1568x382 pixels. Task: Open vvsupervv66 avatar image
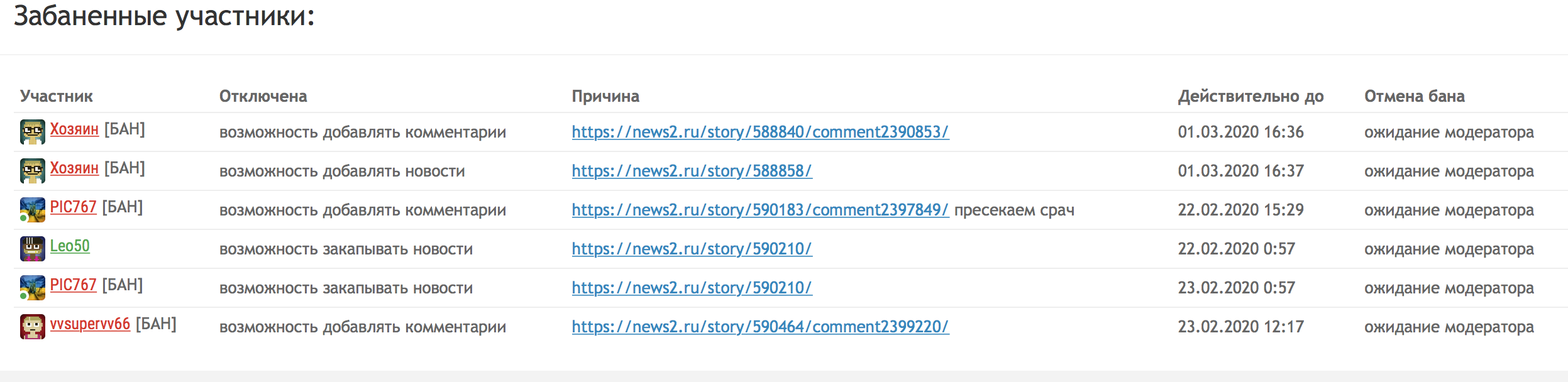coord(33,327)
